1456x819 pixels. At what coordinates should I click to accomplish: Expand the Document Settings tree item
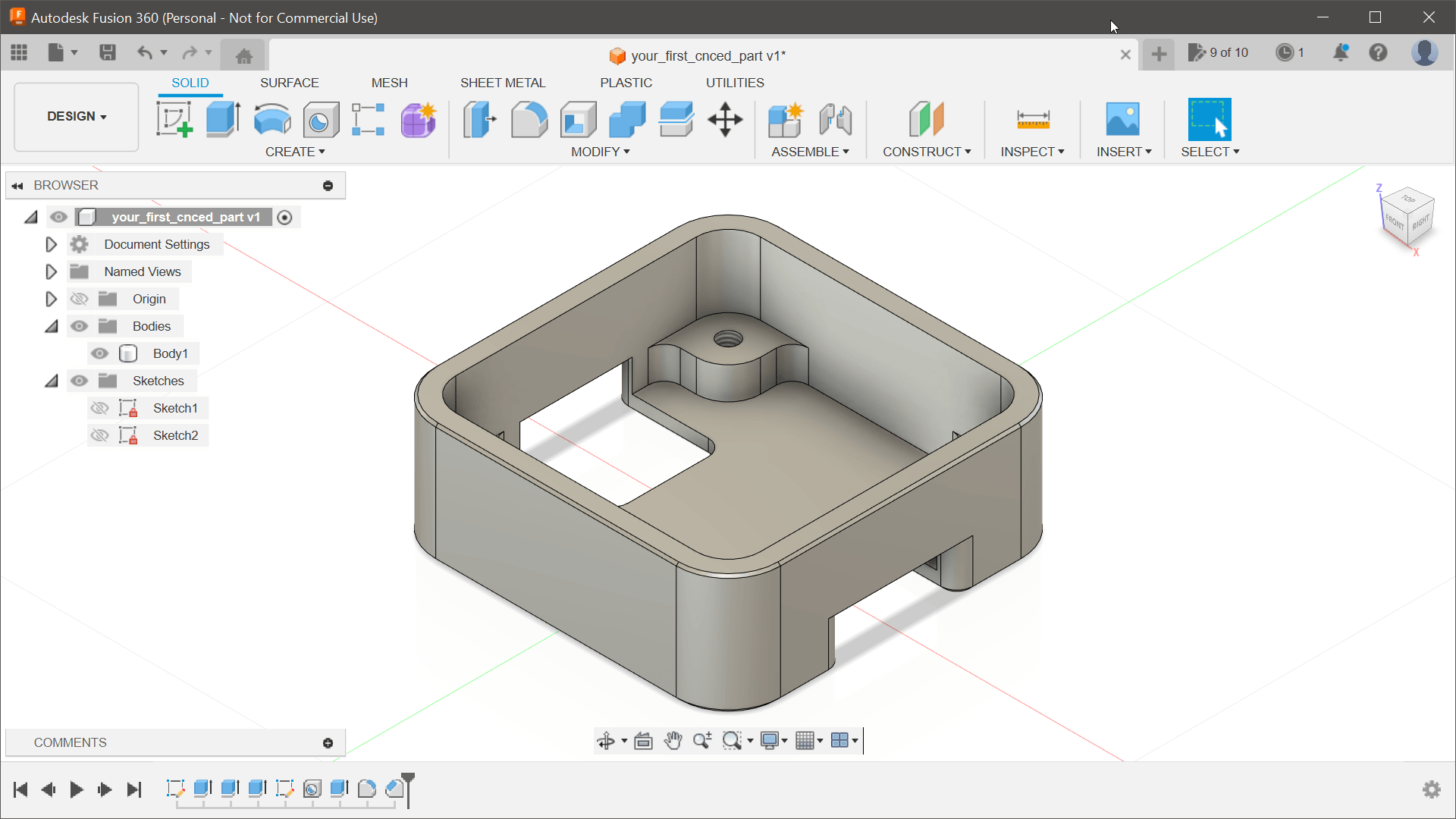(50, 244)
